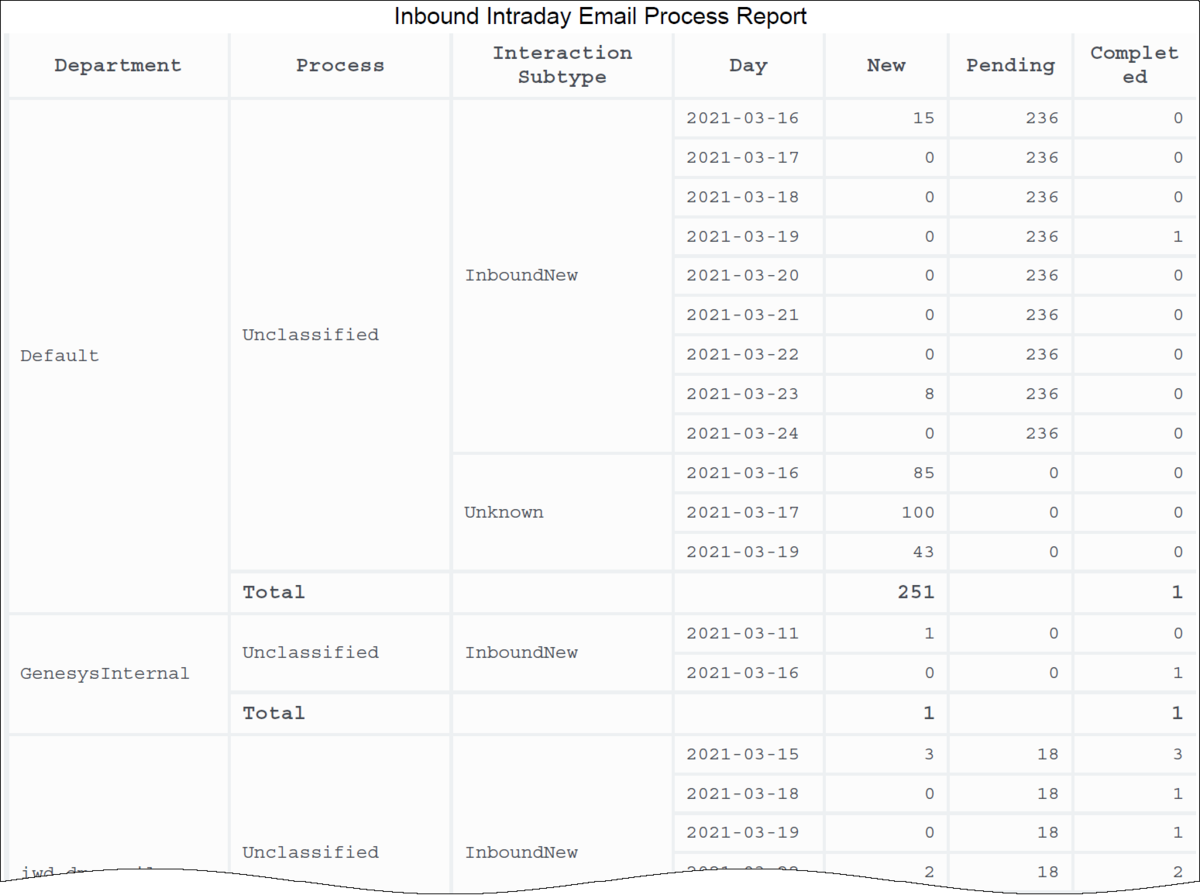Click the 2021-03-11 day cell
Viewport: 1200px width, 895px height.
point(748,634)
